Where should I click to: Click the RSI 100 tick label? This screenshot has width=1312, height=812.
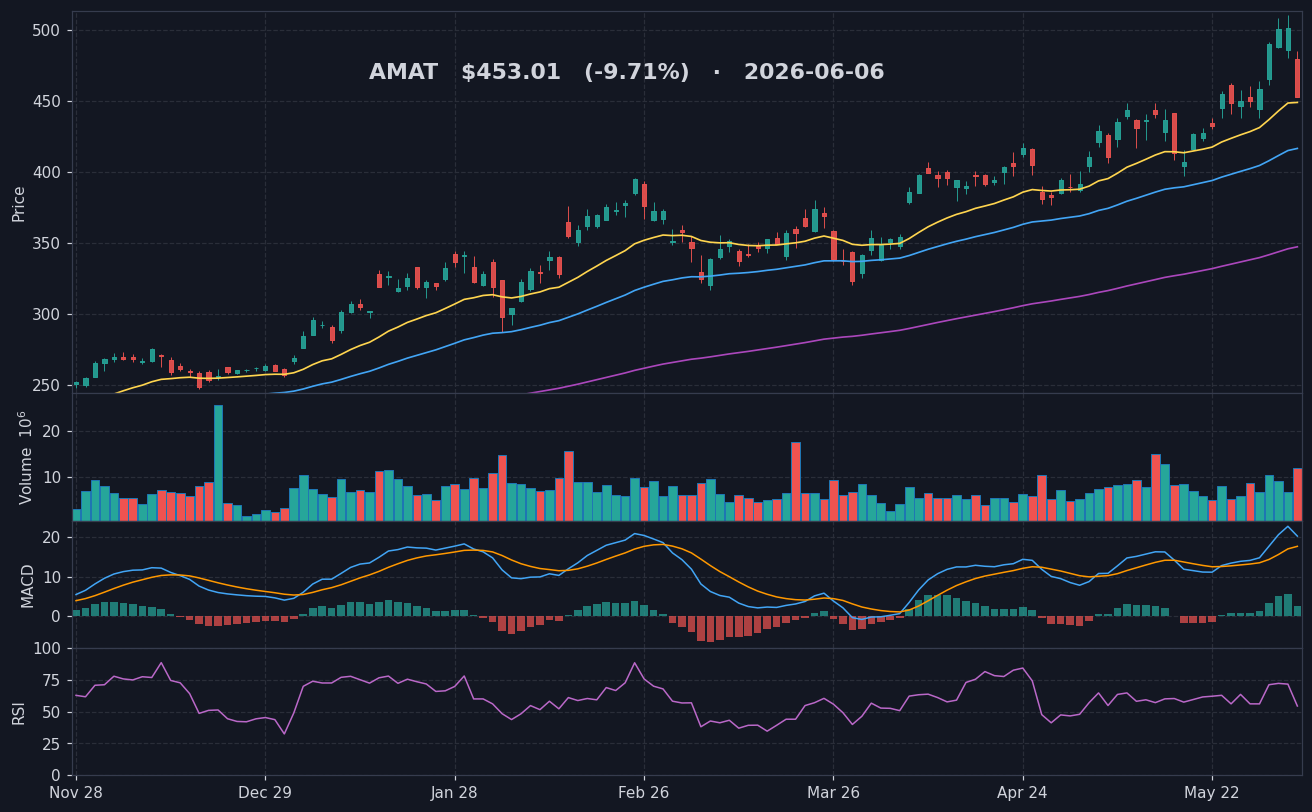[x=47, y=649]
